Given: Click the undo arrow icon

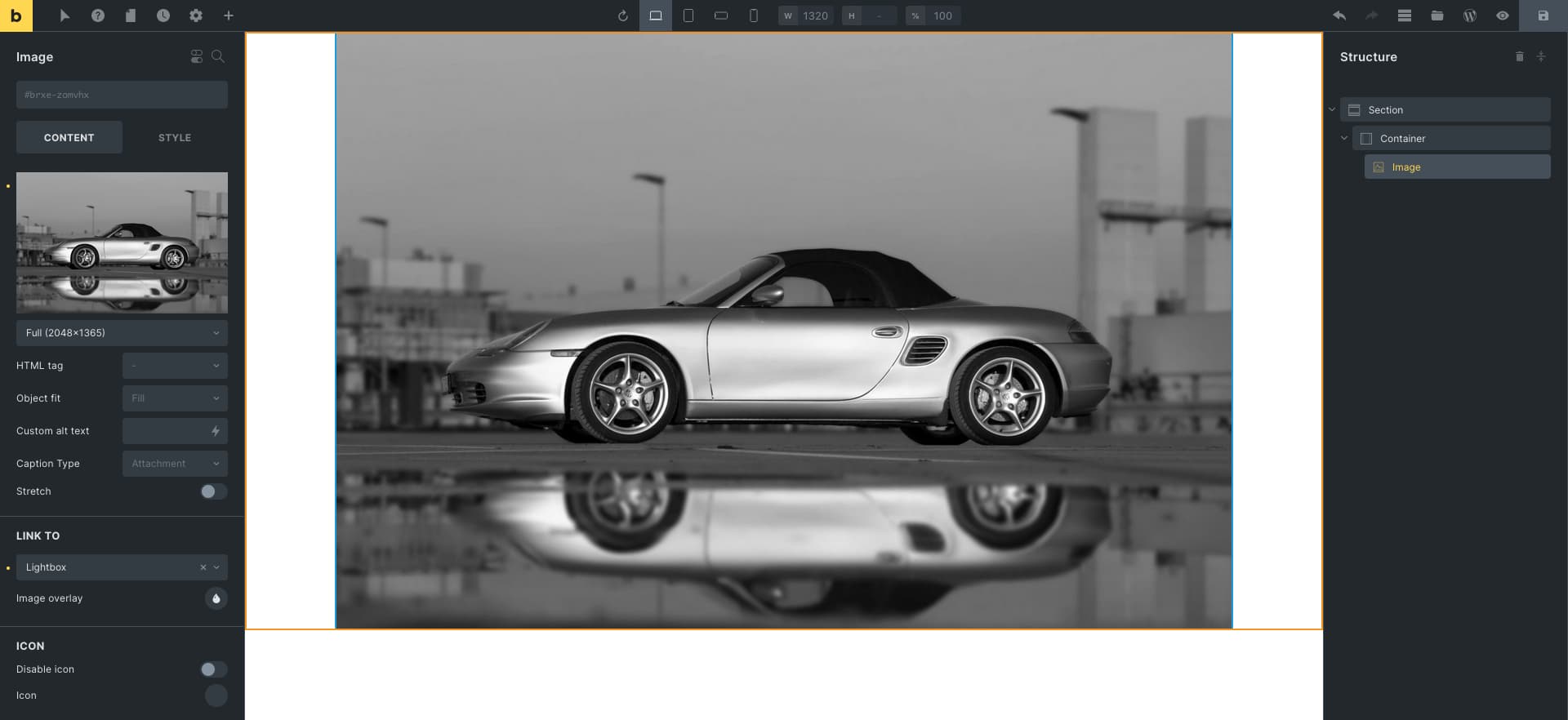Looking at the screenshot, I should pyautogui.click(x=1339, y=16).
